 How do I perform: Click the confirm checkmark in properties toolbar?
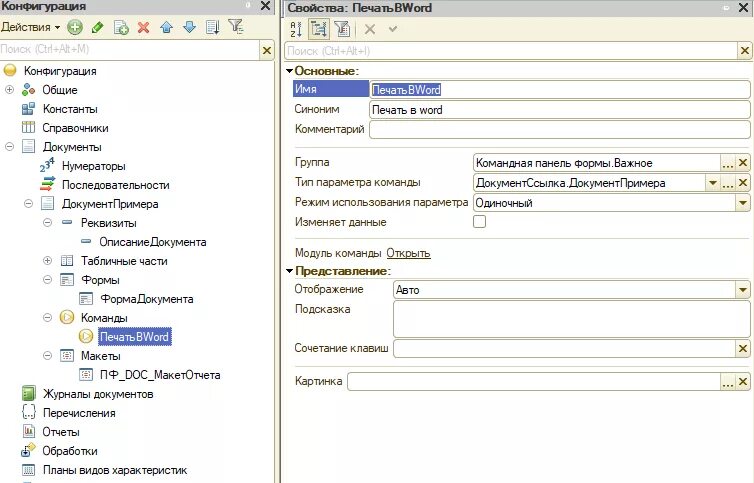tap(393, 29)
